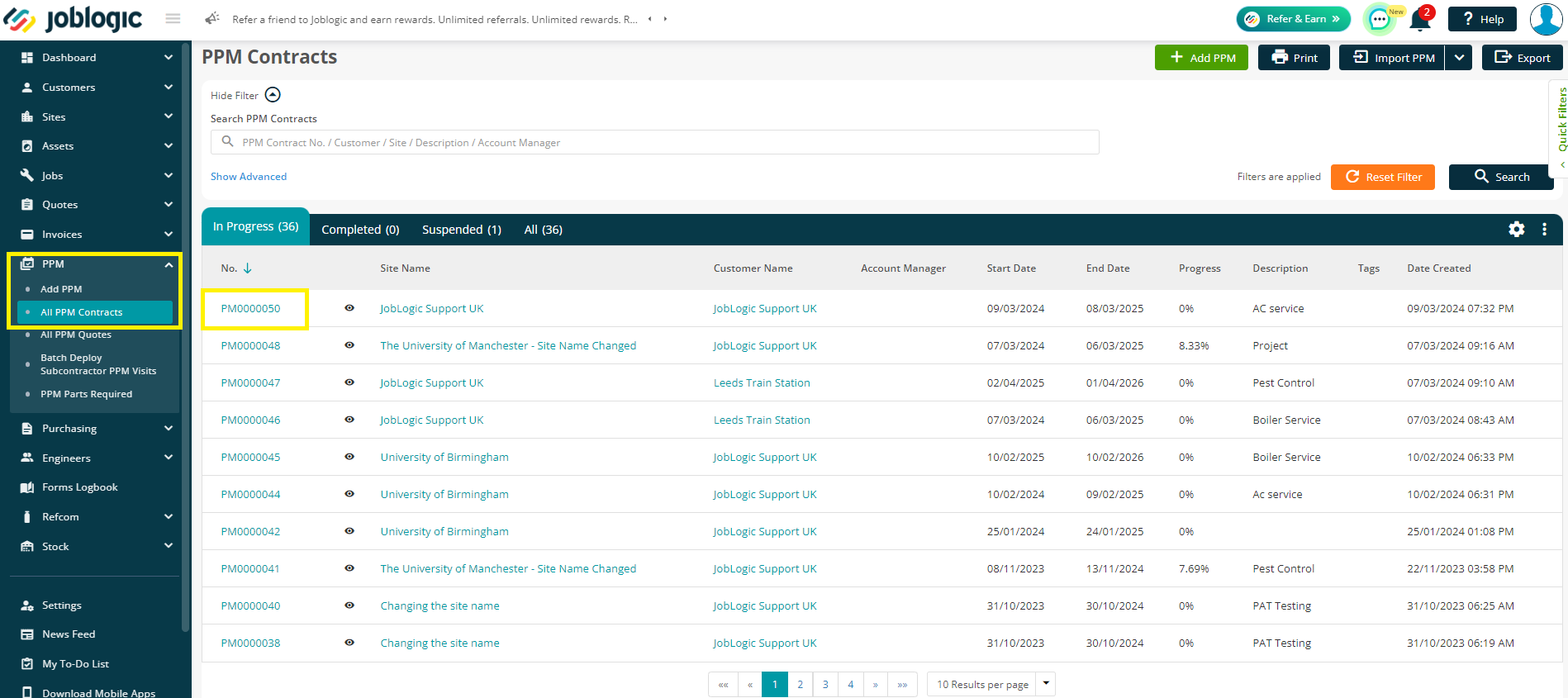This screenshot has width=1568, height=698.
Task: Show previous announcement with left arrow
Action: pyautogui.click(x=649, y=19)
